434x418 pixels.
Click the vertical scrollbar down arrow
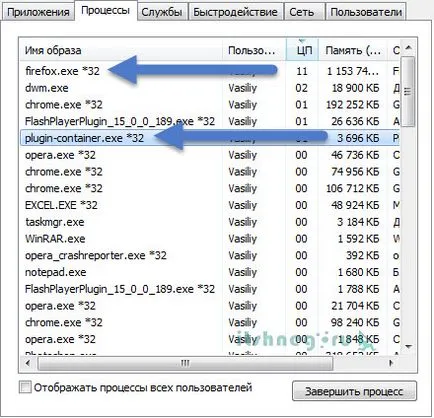[409, 347]
